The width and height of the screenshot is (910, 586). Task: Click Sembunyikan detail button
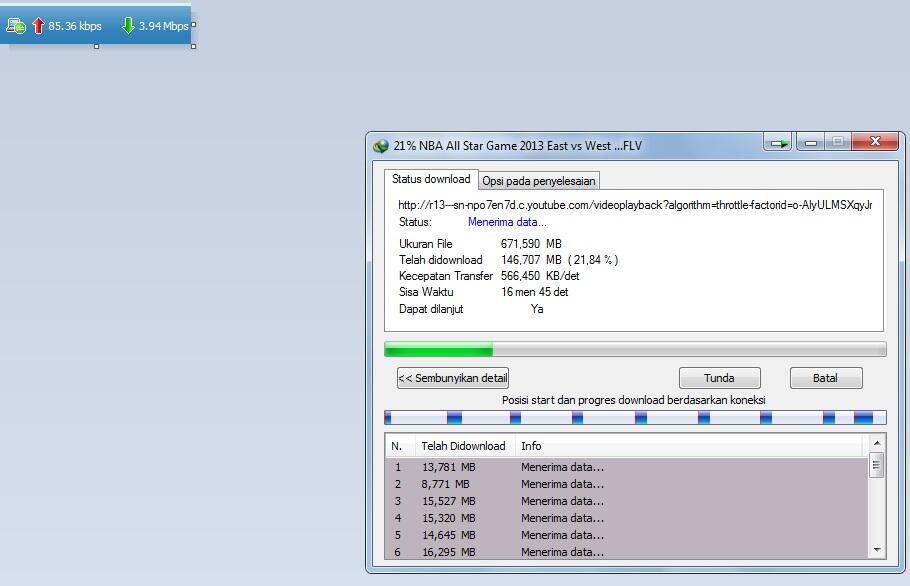(453, 378)
